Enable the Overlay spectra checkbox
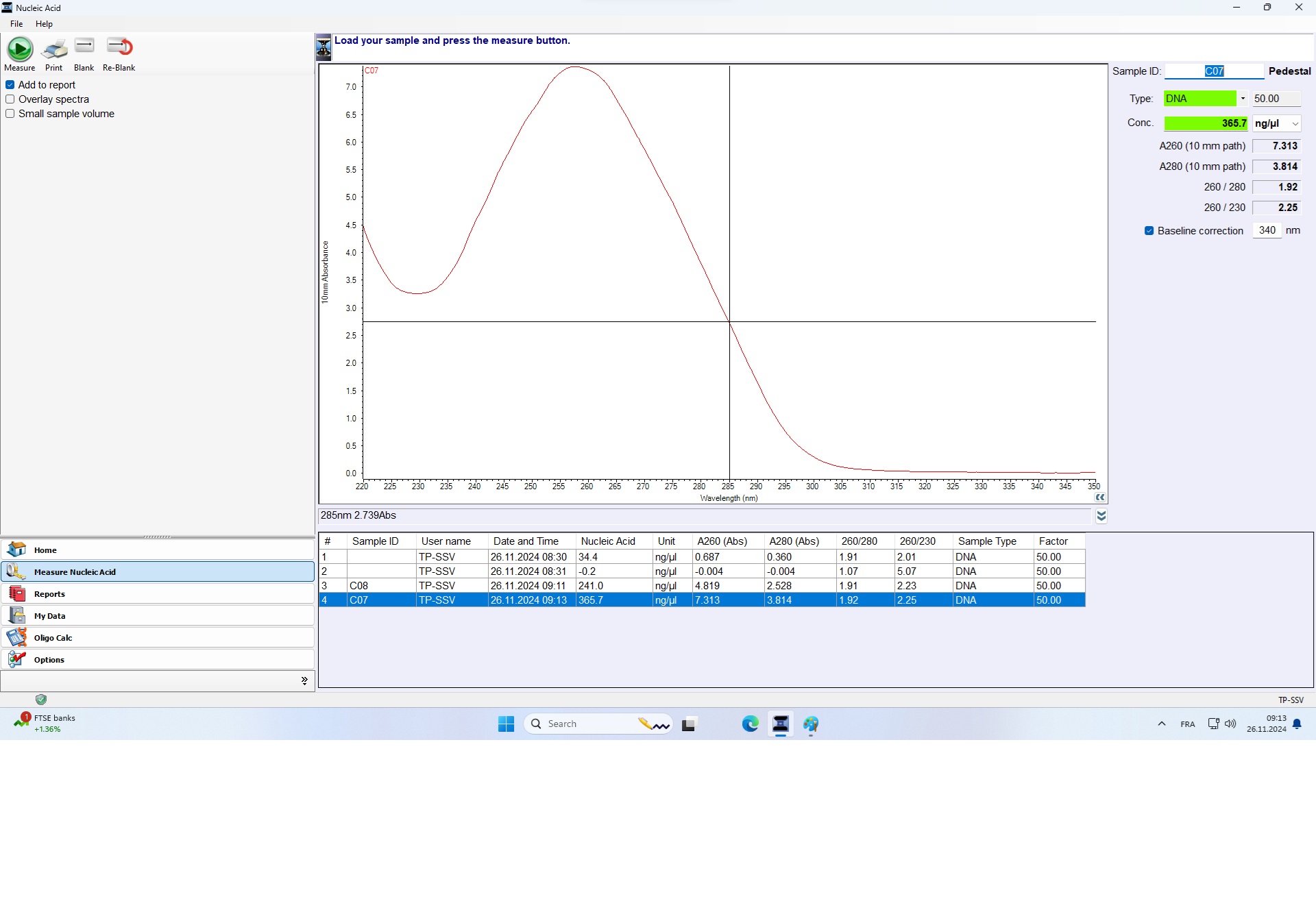 pos(10,99)
